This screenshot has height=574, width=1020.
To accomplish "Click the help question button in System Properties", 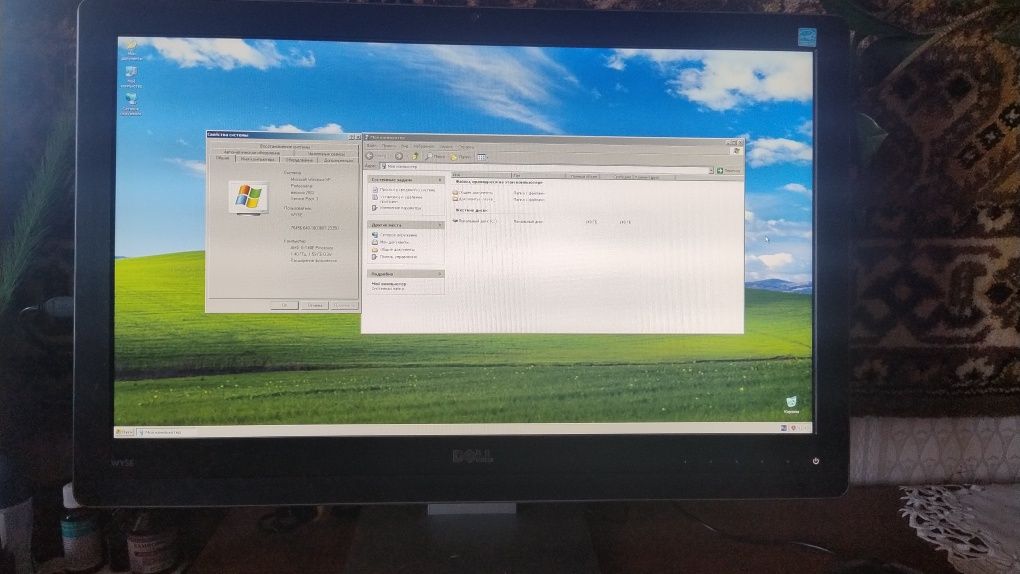I will 351,137.
